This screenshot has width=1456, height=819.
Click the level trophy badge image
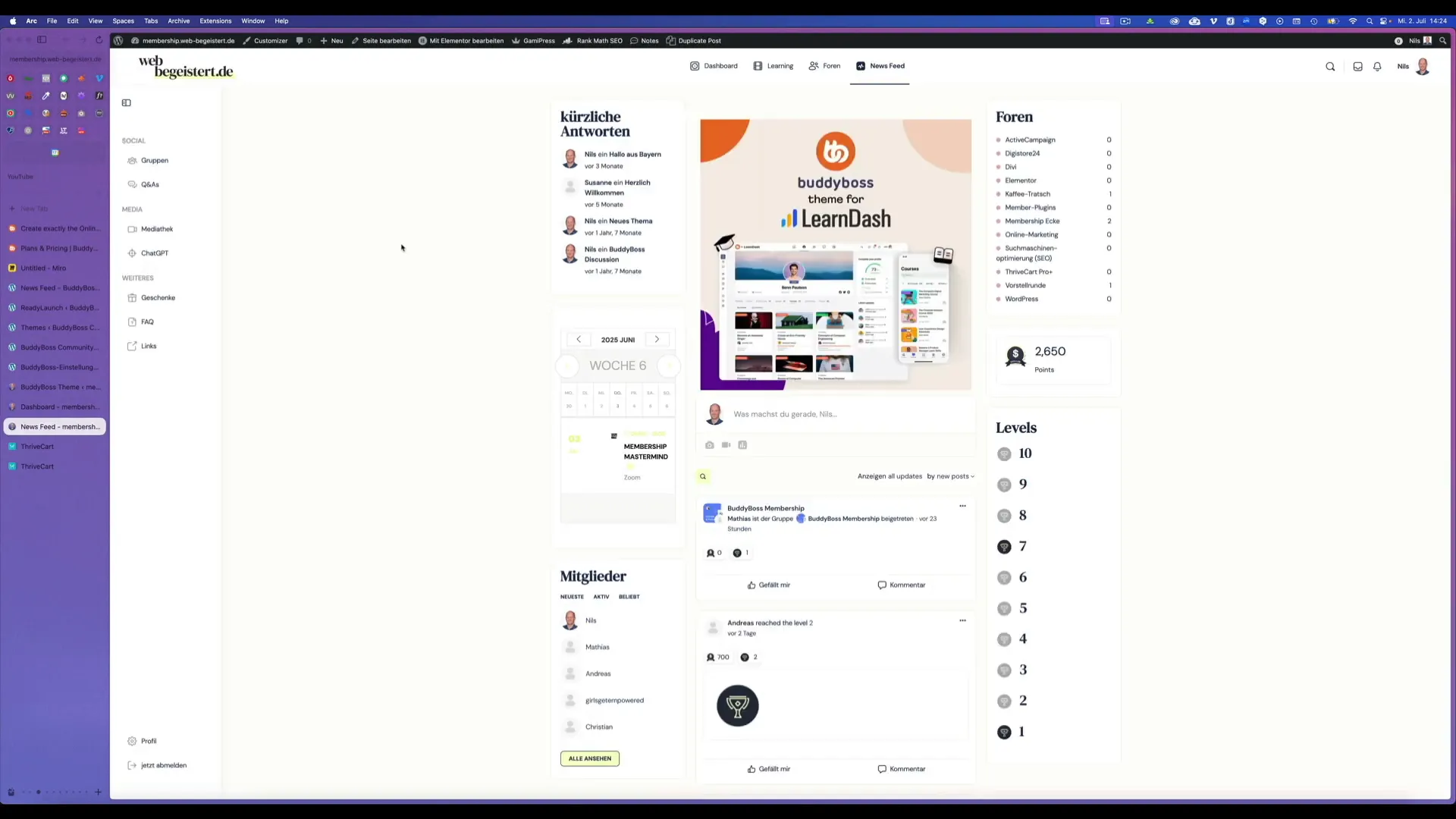[737, 706]
